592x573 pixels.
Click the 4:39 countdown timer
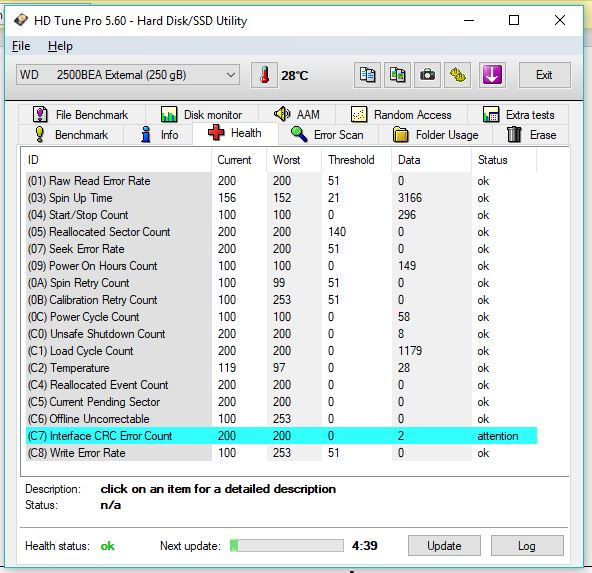365,545
